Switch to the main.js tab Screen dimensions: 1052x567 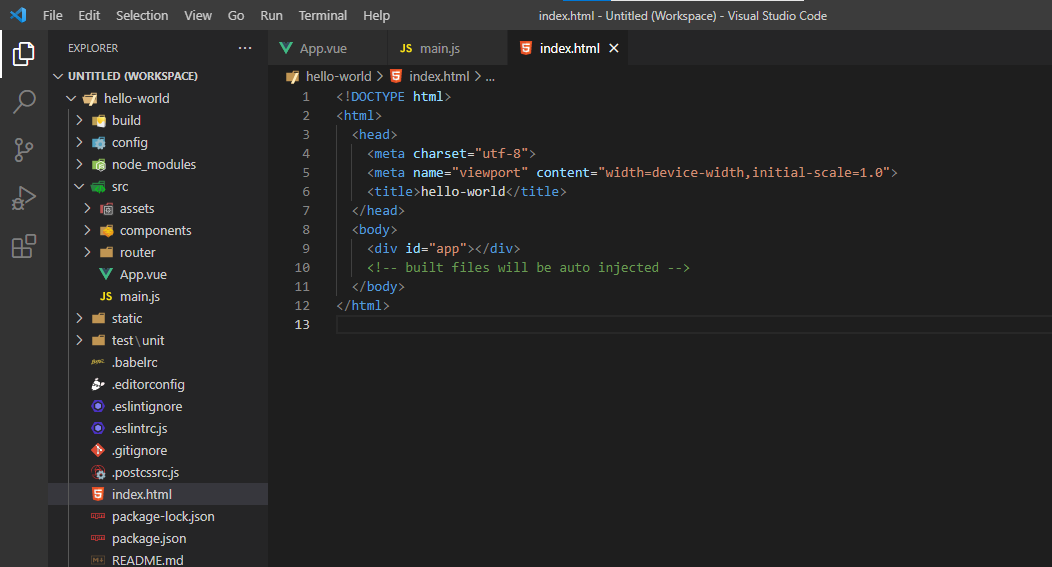tap(440, 48)
